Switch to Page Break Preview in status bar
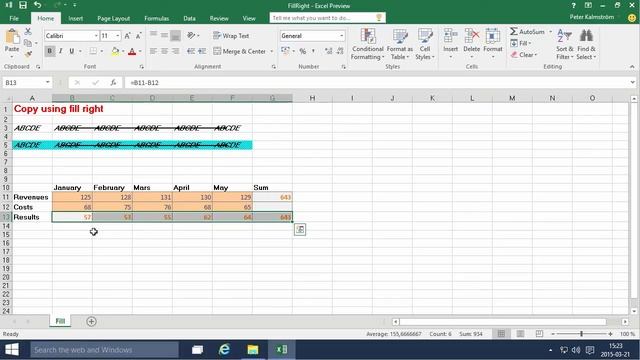 [x=539, y=334]
